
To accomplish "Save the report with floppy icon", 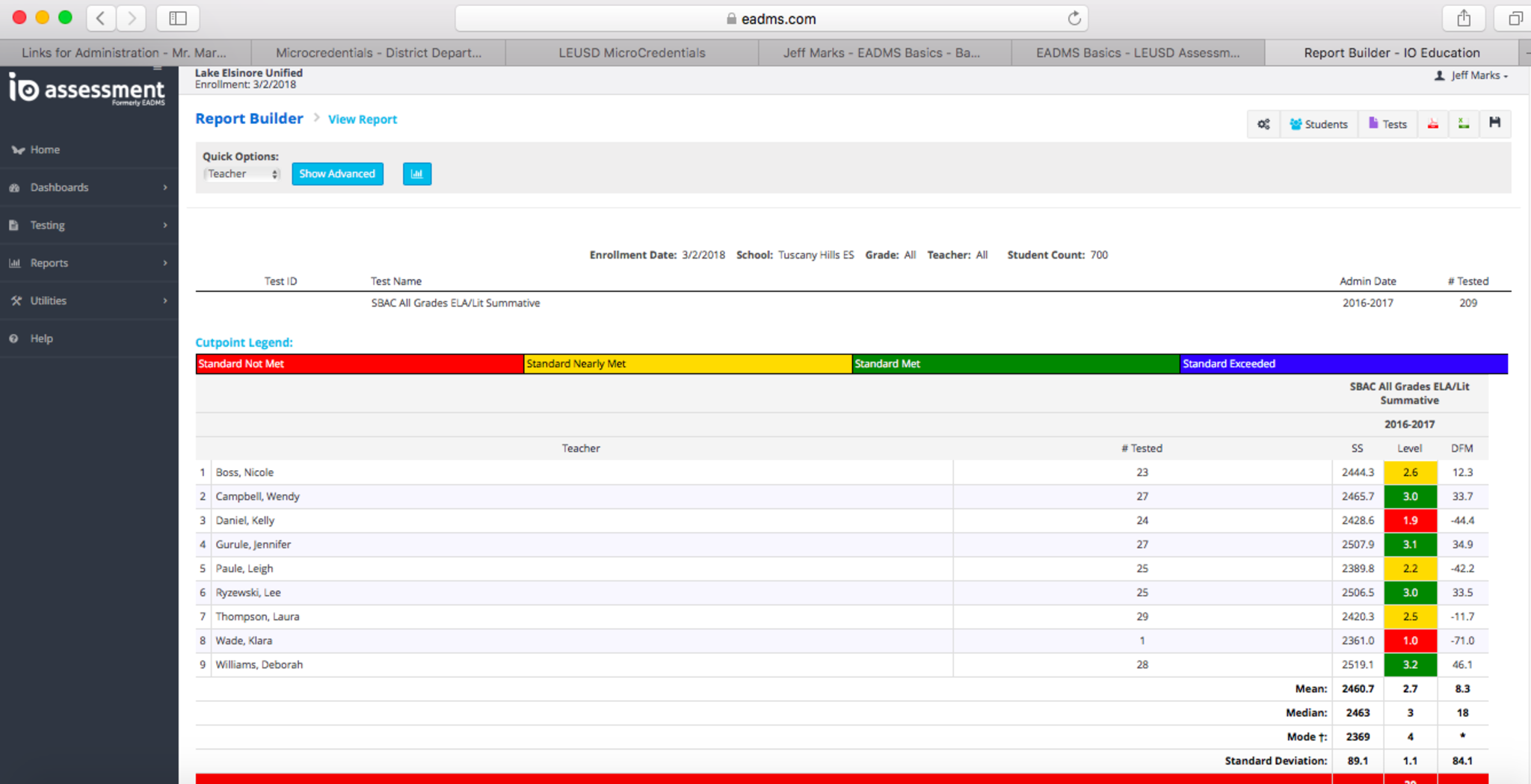I will click(1494, 123).
